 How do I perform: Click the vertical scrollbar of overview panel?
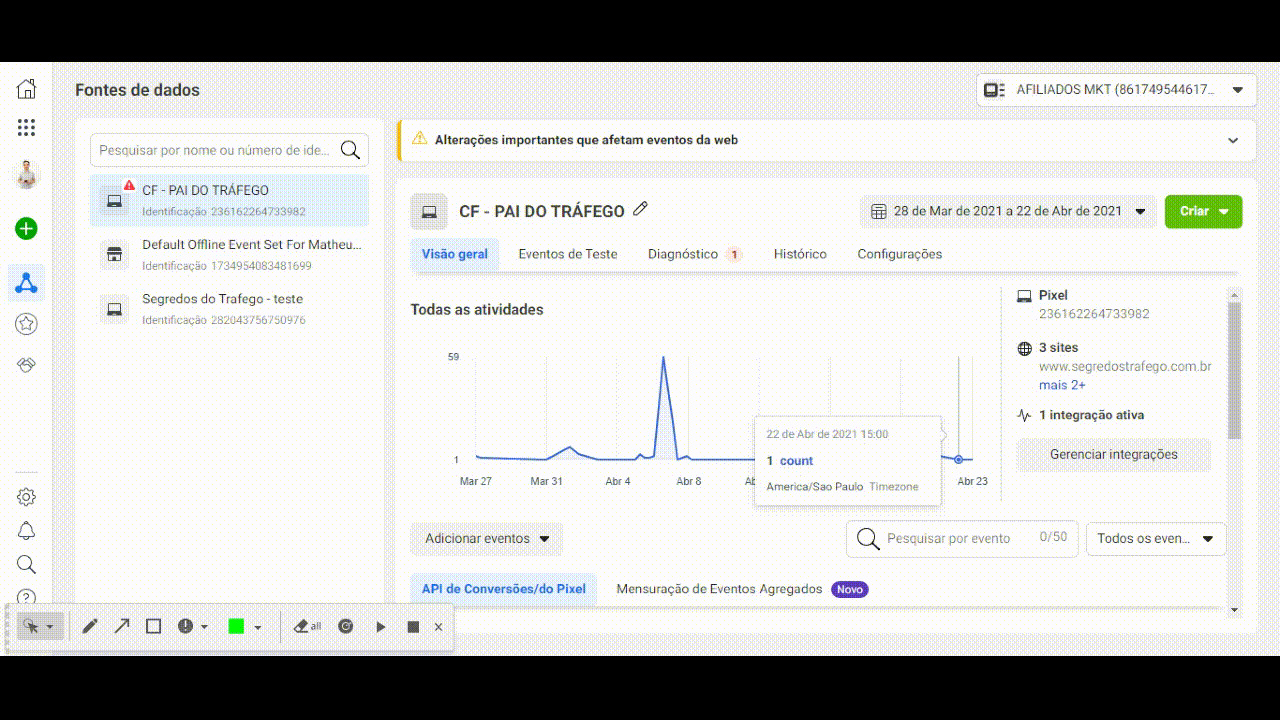pos(1234,370)
